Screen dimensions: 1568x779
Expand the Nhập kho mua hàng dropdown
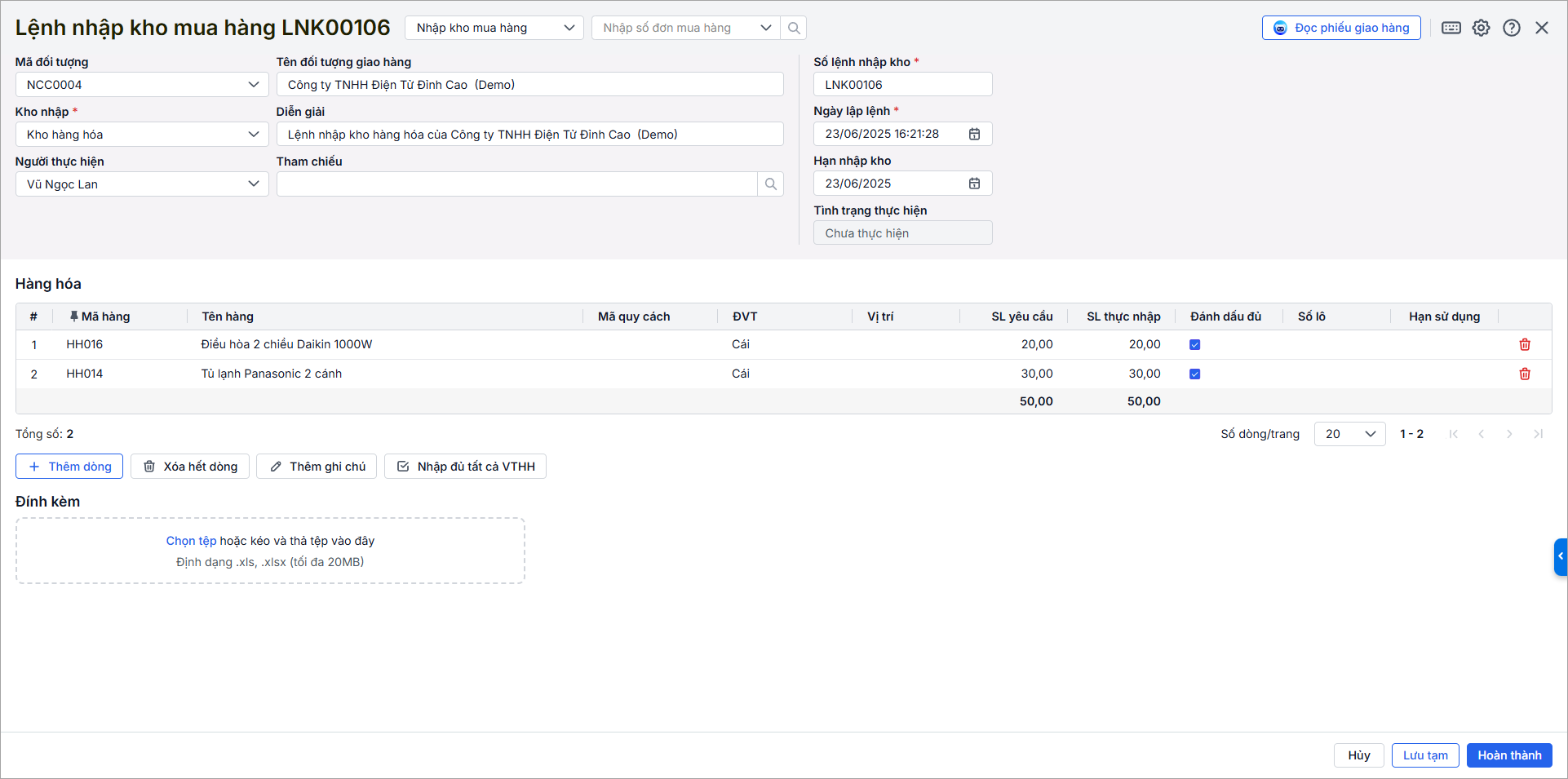[494, 28]
